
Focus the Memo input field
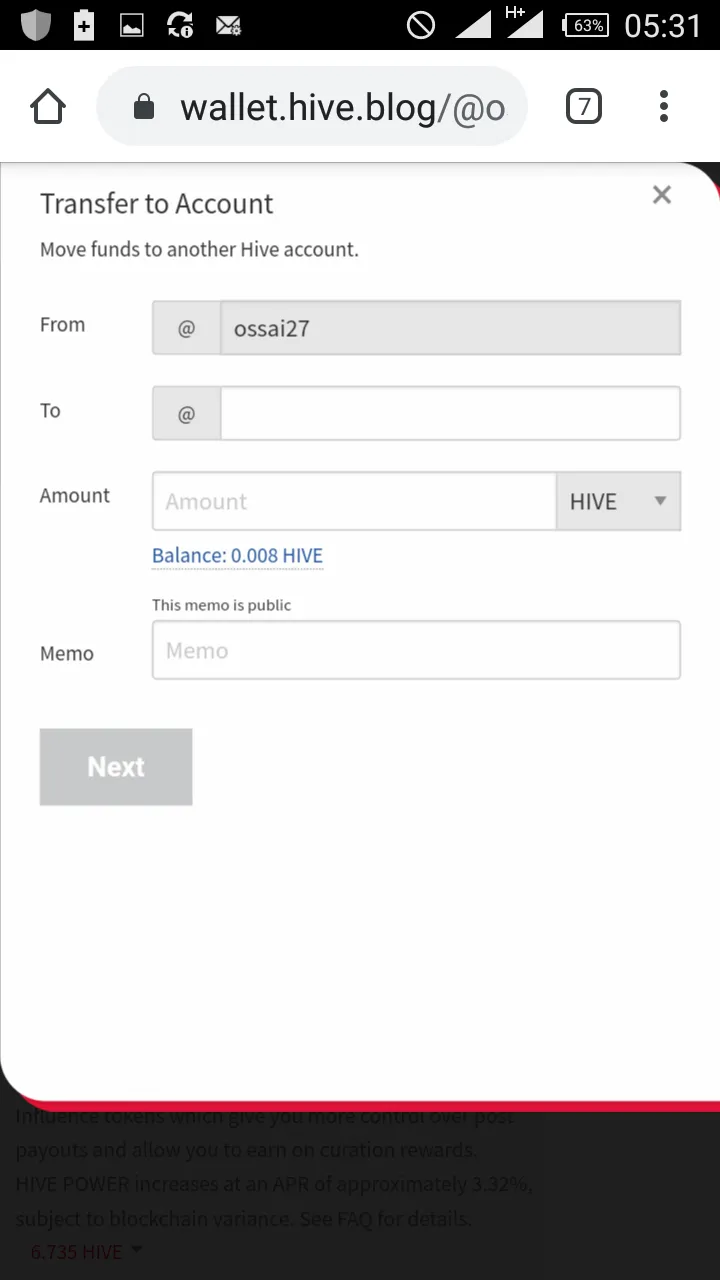[416, 650]
